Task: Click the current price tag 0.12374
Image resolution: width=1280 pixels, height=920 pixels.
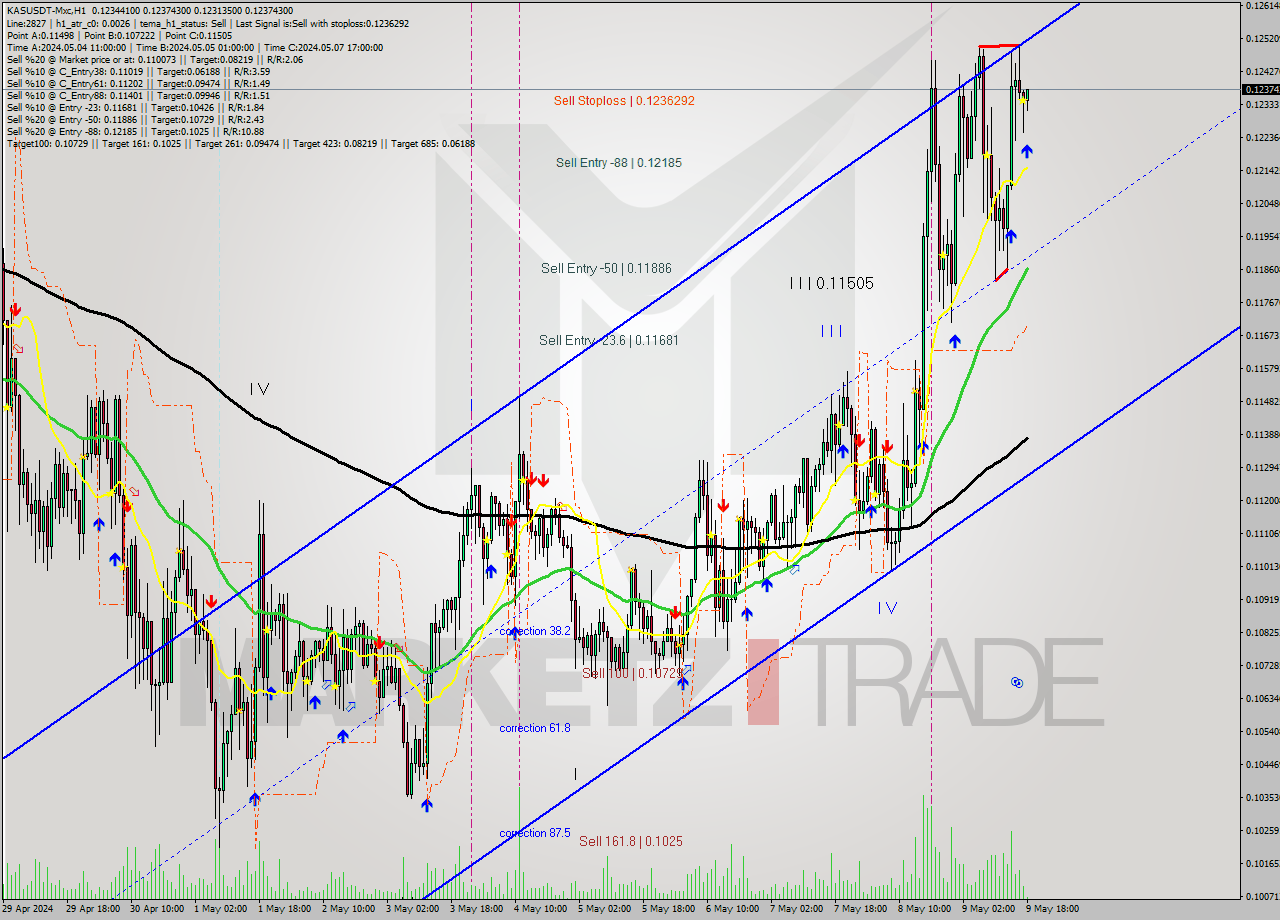Action: point(1260,89)
